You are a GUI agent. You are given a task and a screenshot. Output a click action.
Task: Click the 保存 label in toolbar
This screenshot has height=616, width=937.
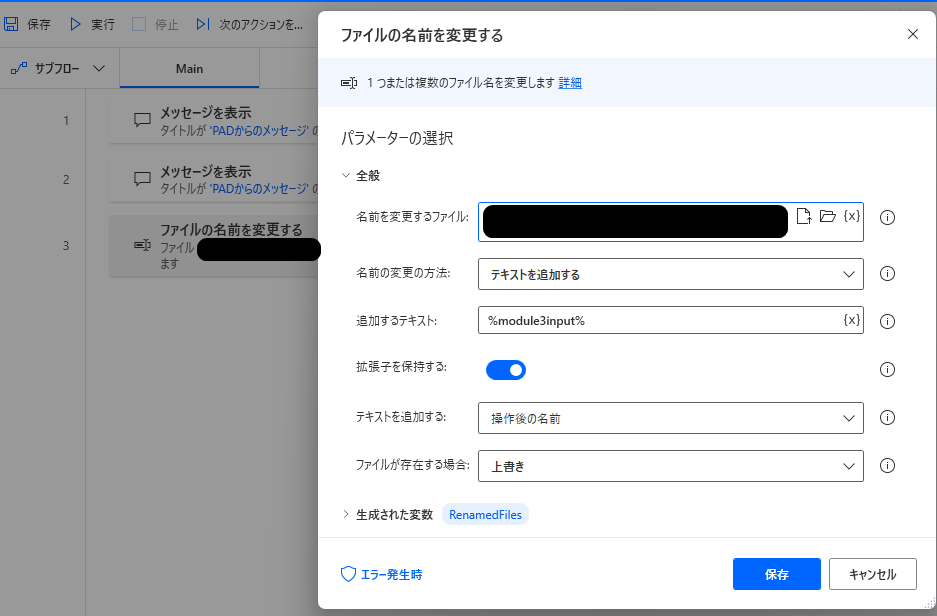(x=39, y=24)
